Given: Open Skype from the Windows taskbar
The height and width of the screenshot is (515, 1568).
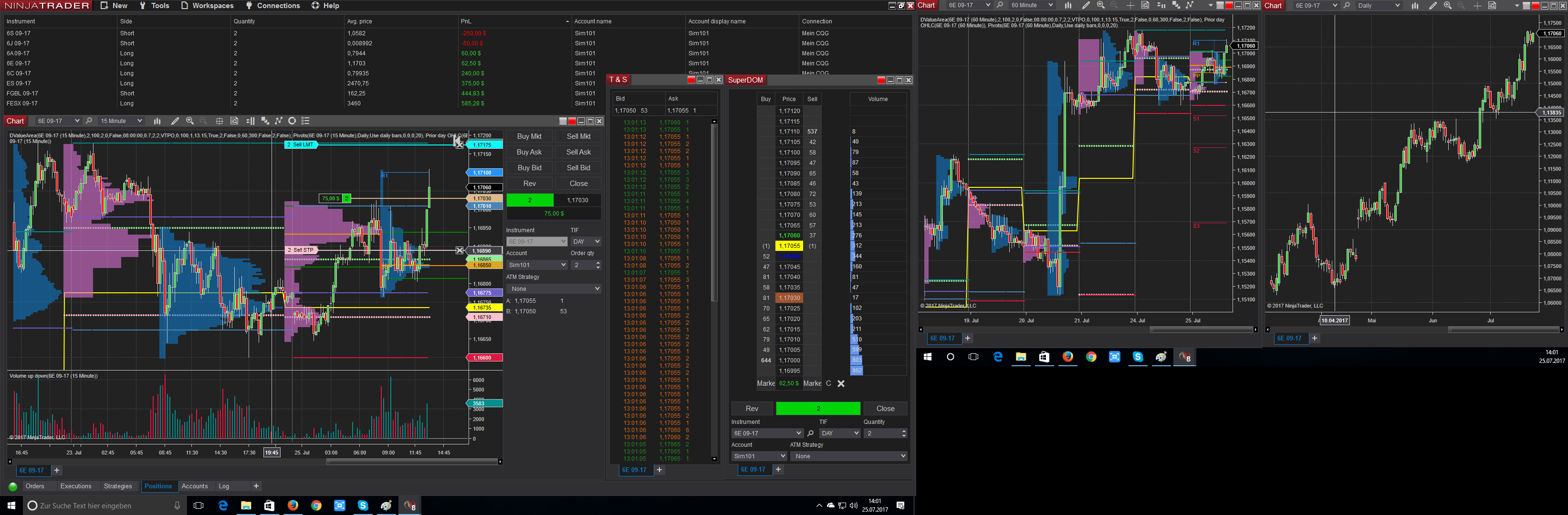Looking at the screenshot, I should tap(364, 505).
